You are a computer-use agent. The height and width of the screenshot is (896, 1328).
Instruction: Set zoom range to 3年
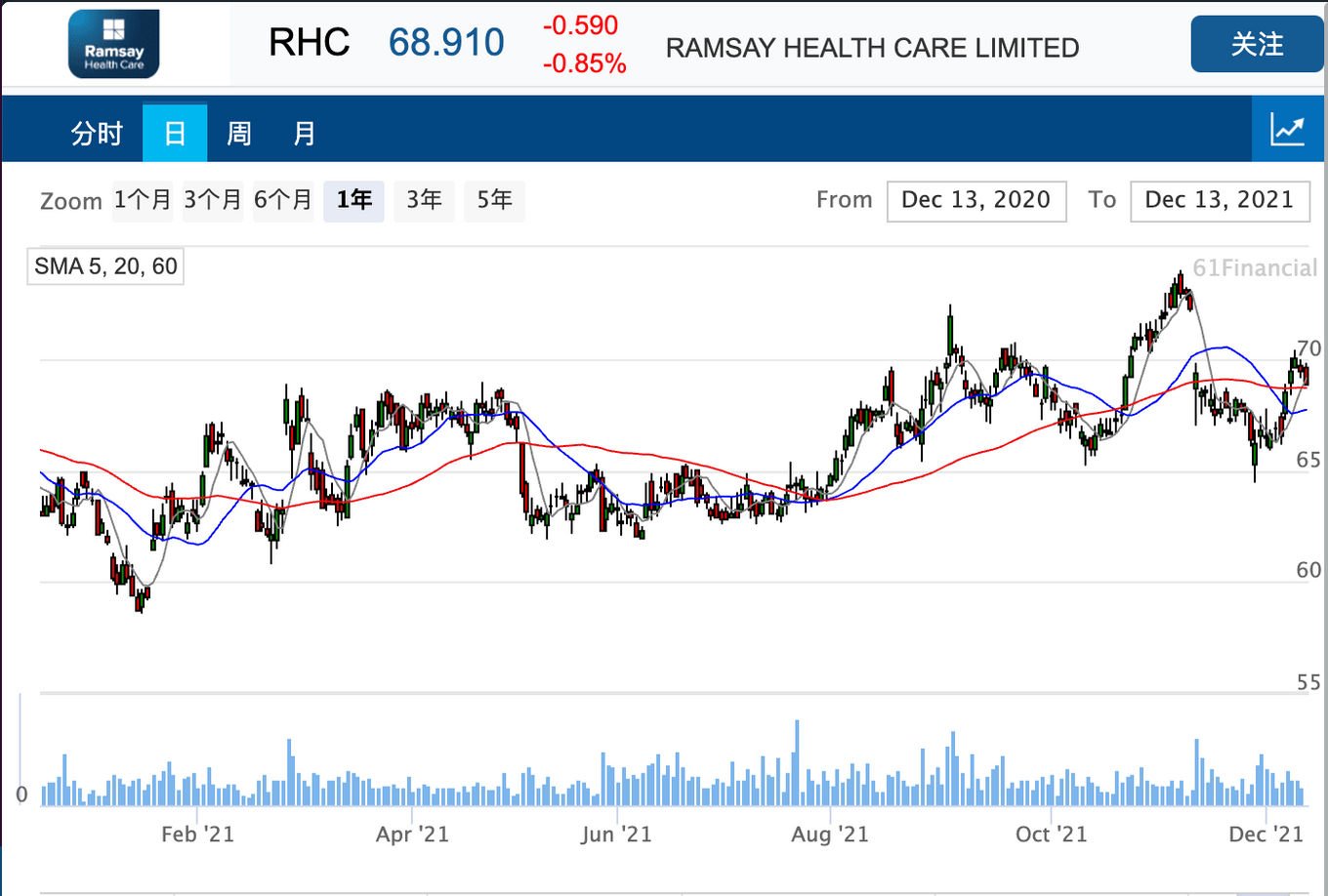[424, 200]
